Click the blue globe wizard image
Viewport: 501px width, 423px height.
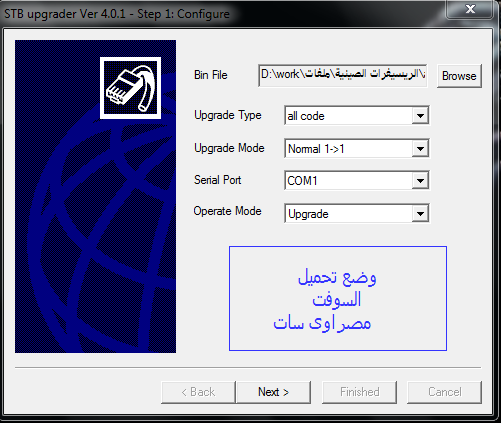click(95, 196)
